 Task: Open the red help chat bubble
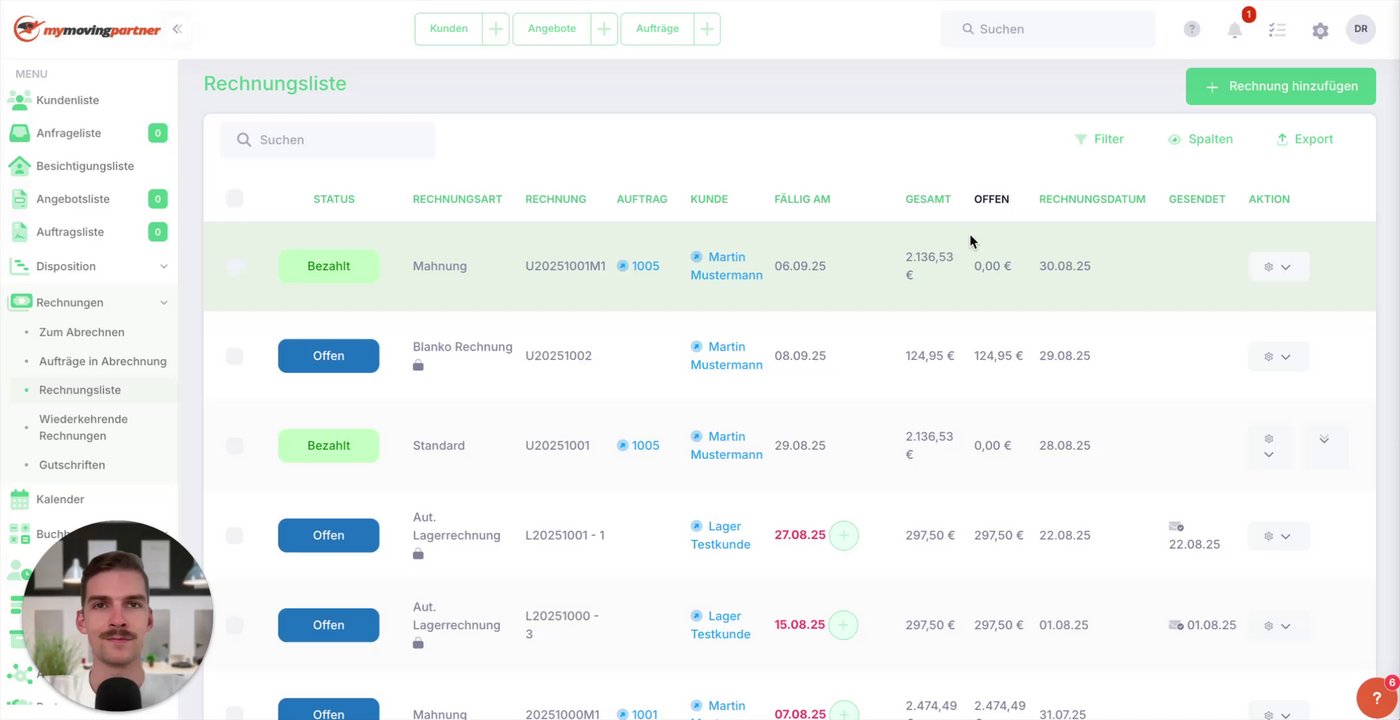pyautogui.click(x=1376, y=698)
